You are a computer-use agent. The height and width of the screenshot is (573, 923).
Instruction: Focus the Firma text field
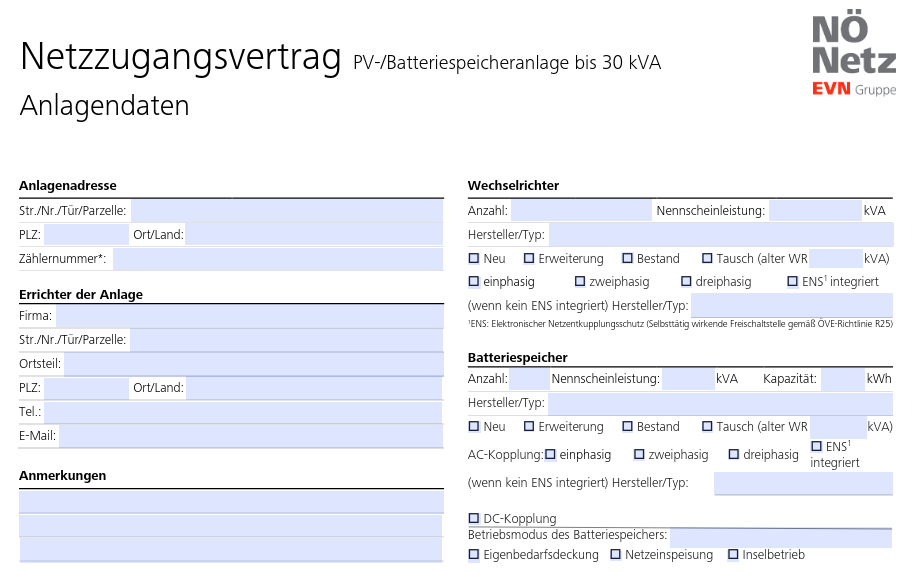250,316
